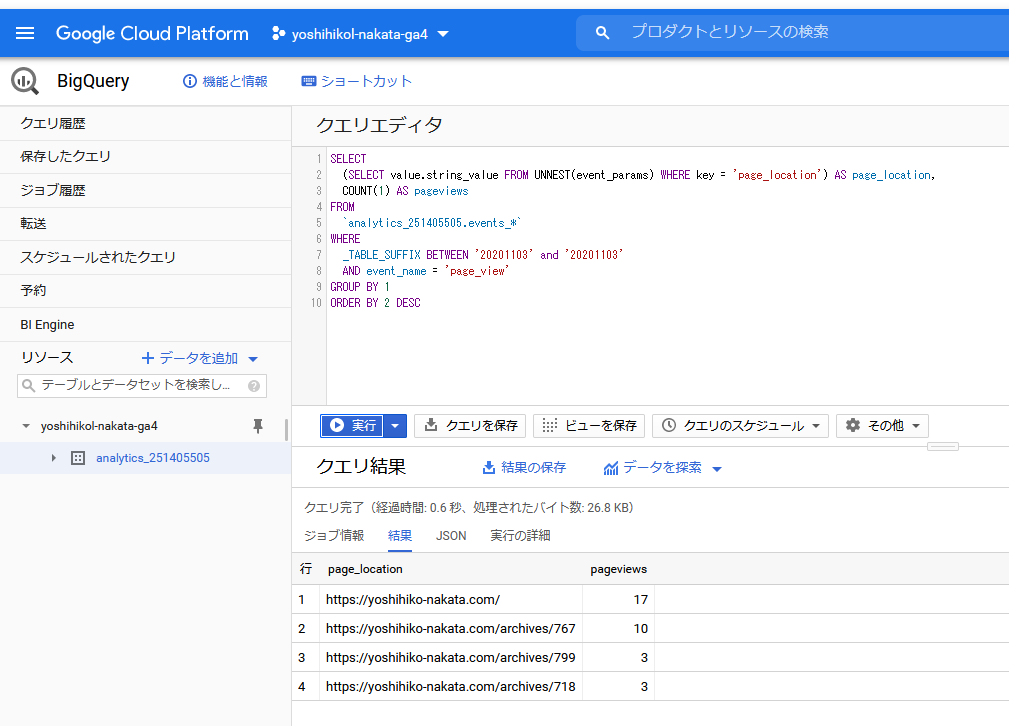Switch to 結果 tab
Viewport: 1009px width, 726px height.
pos(400,535)
